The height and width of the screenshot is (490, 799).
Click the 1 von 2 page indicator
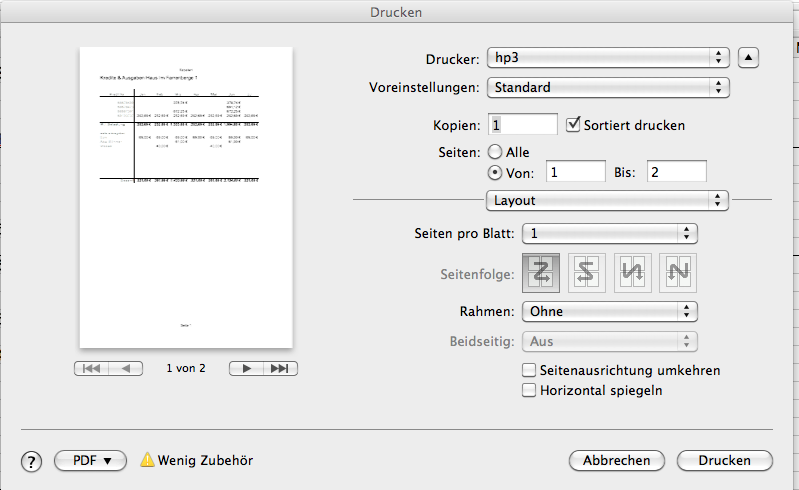pyautogui.click(x=186, y=368)
